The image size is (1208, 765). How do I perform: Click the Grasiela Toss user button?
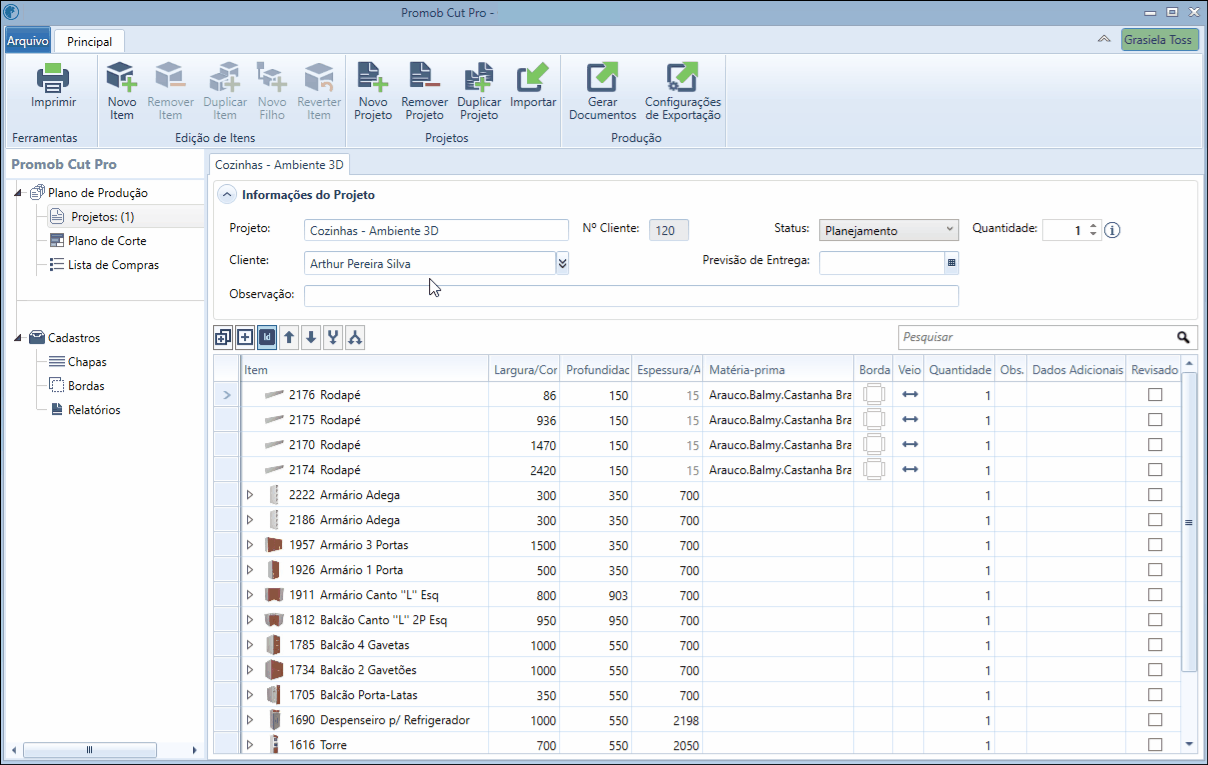pos(1159,40)
